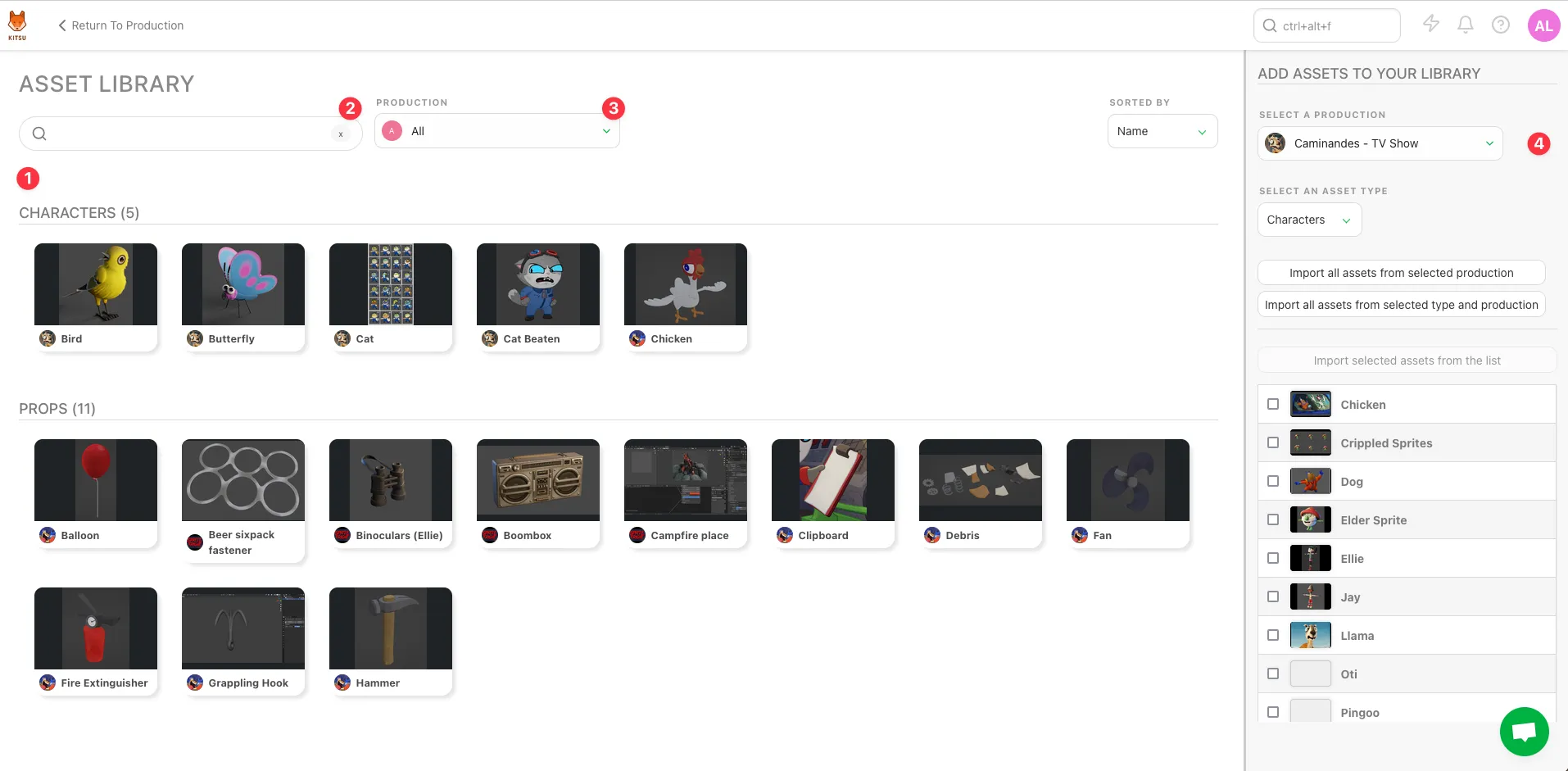Open the Characters asset type dropdown
The height and width of the screenshot is (771, 1568).
tap(1310, 220)
